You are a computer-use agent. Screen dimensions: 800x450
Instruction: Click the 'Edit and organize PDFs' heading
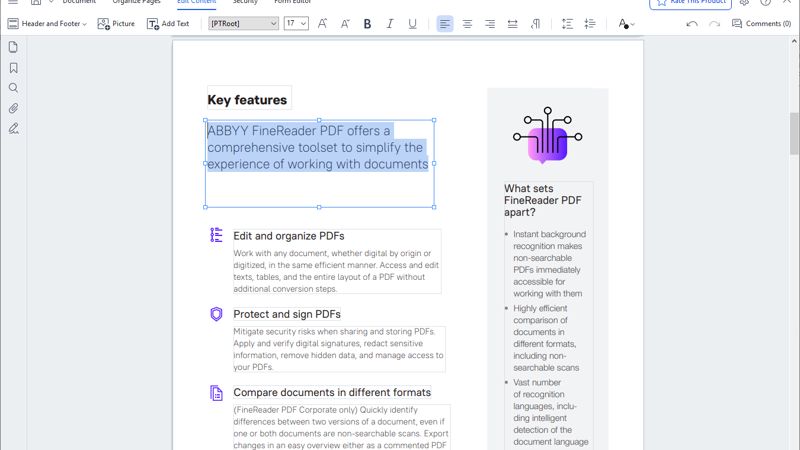pos(289,236)
